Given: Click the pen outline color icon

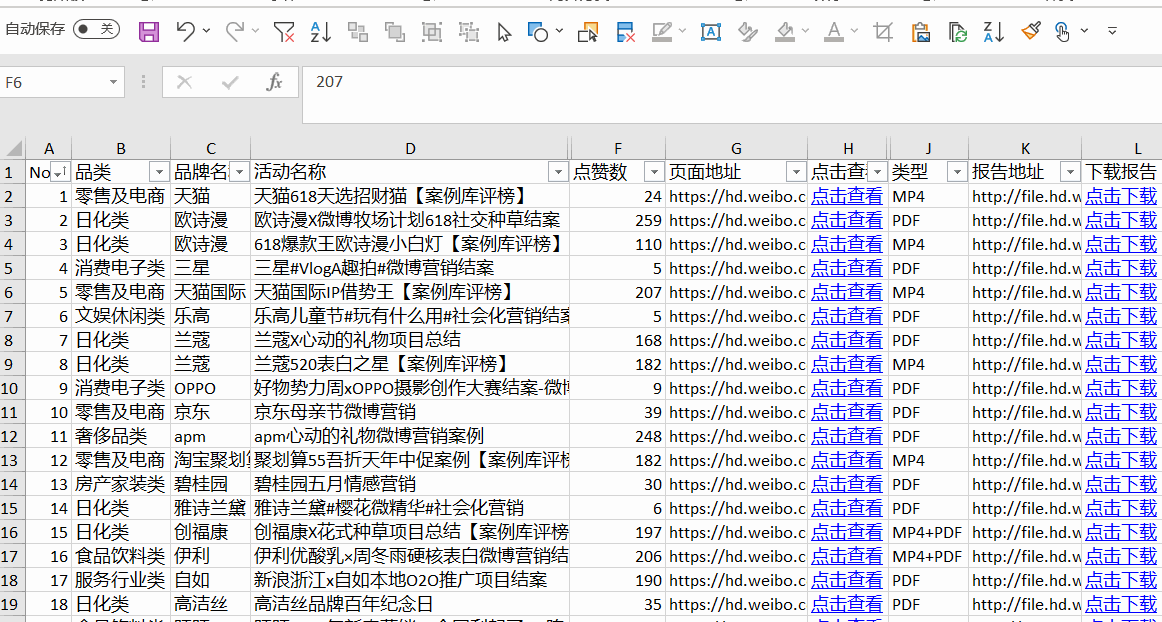Looking at the screenshot, I should (662, 31).
